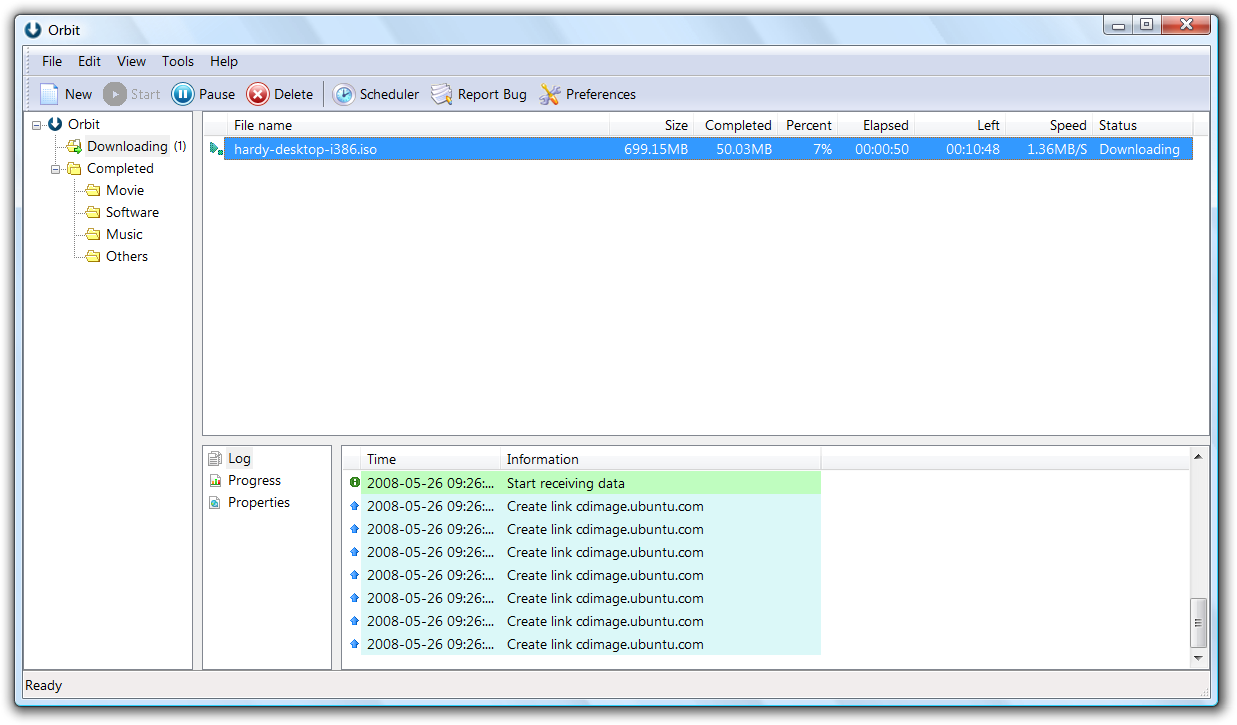Image resolution: width=1237 pixels, height=725 pixels.
Task: Sort by Status column header
Action: click(x=1142, y=125)
